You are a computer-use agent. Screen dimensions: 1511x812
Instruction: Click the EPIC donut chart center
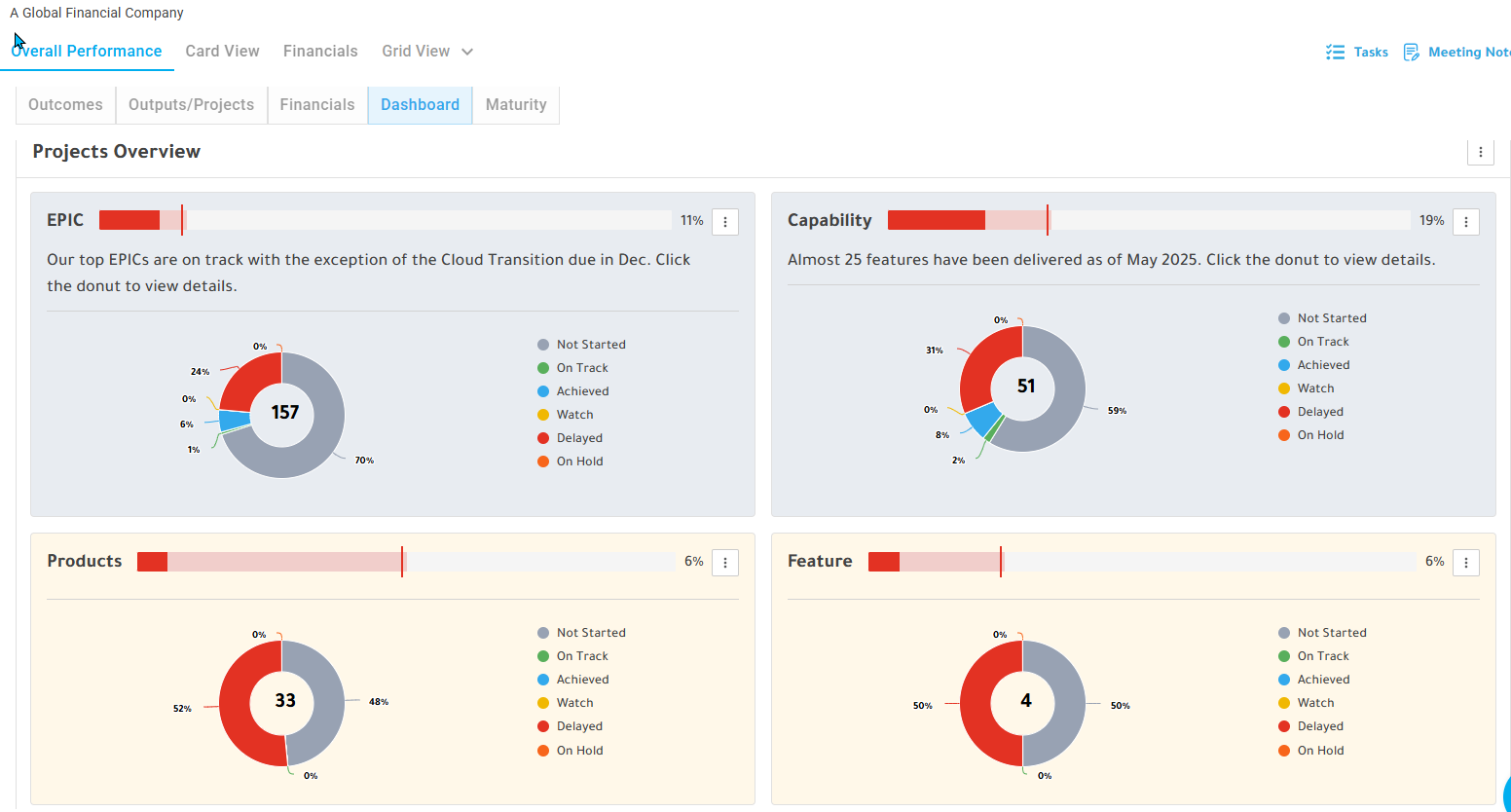(282, 415)
